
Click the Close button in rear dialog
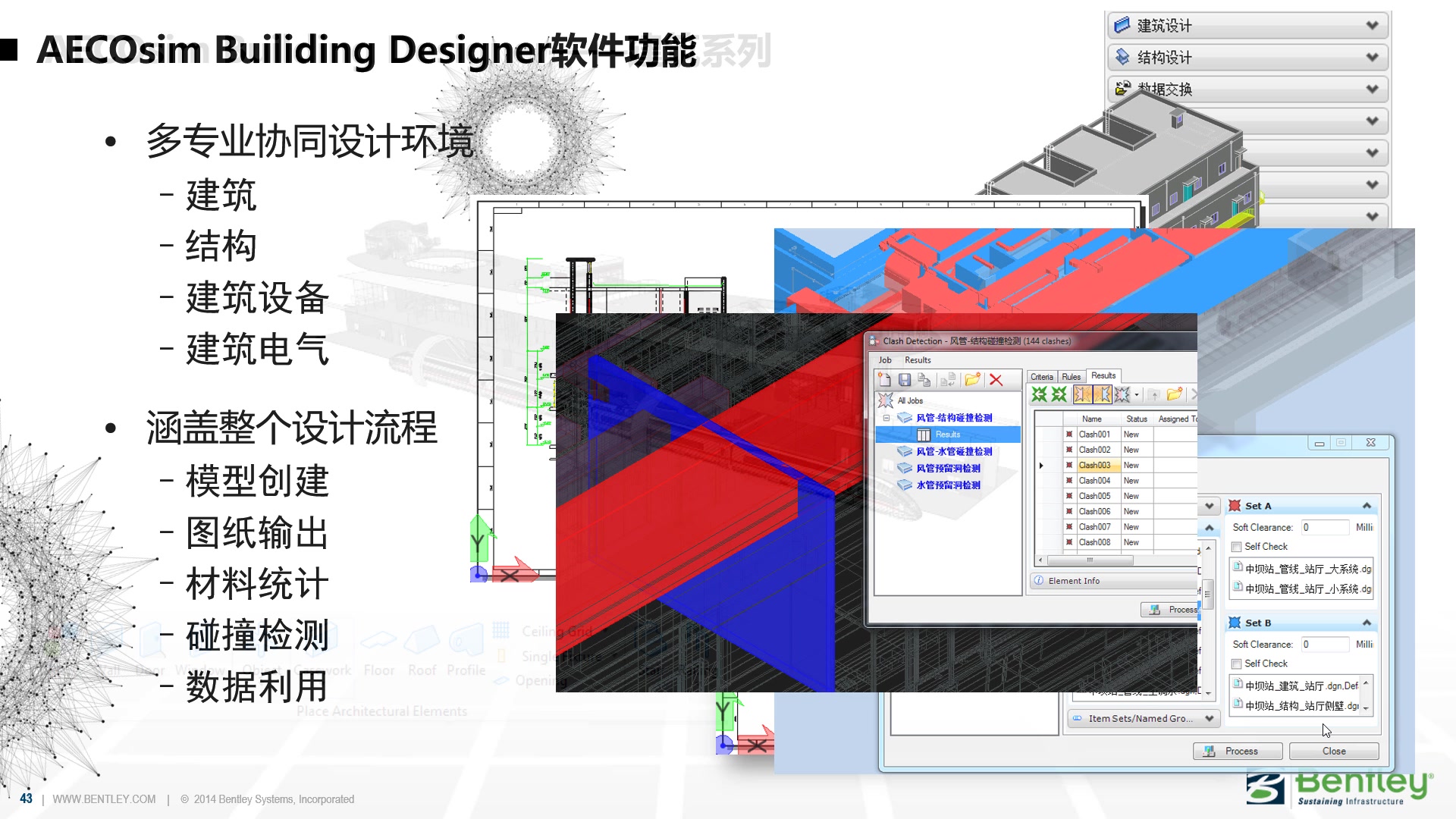1334,751
